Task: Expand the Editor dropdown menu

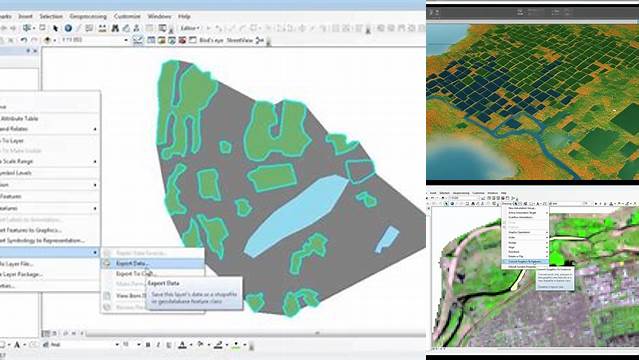Action: (x=190, y=28)
